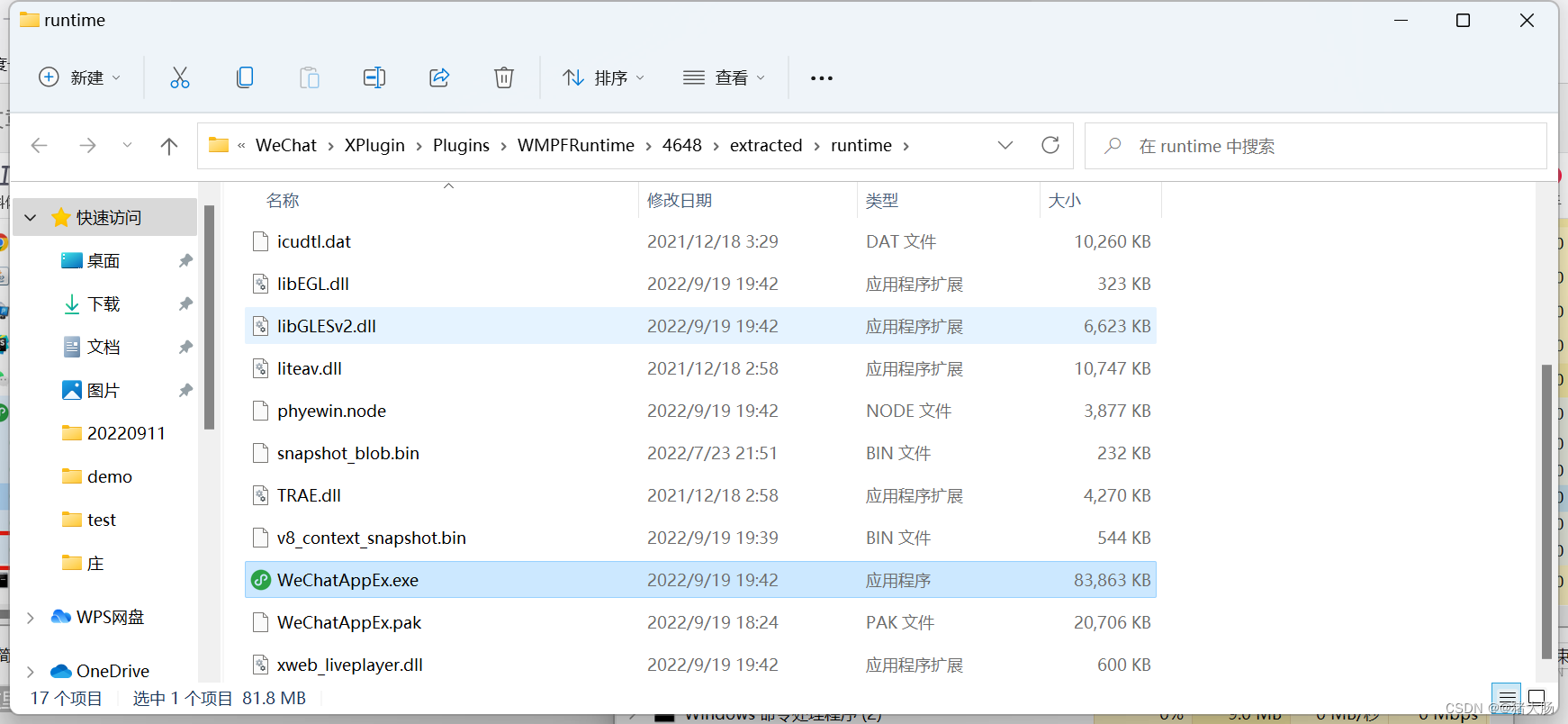1568x724 pixels.
Task: Open recent locations chevron dropdown
Action: pos(127,145)
